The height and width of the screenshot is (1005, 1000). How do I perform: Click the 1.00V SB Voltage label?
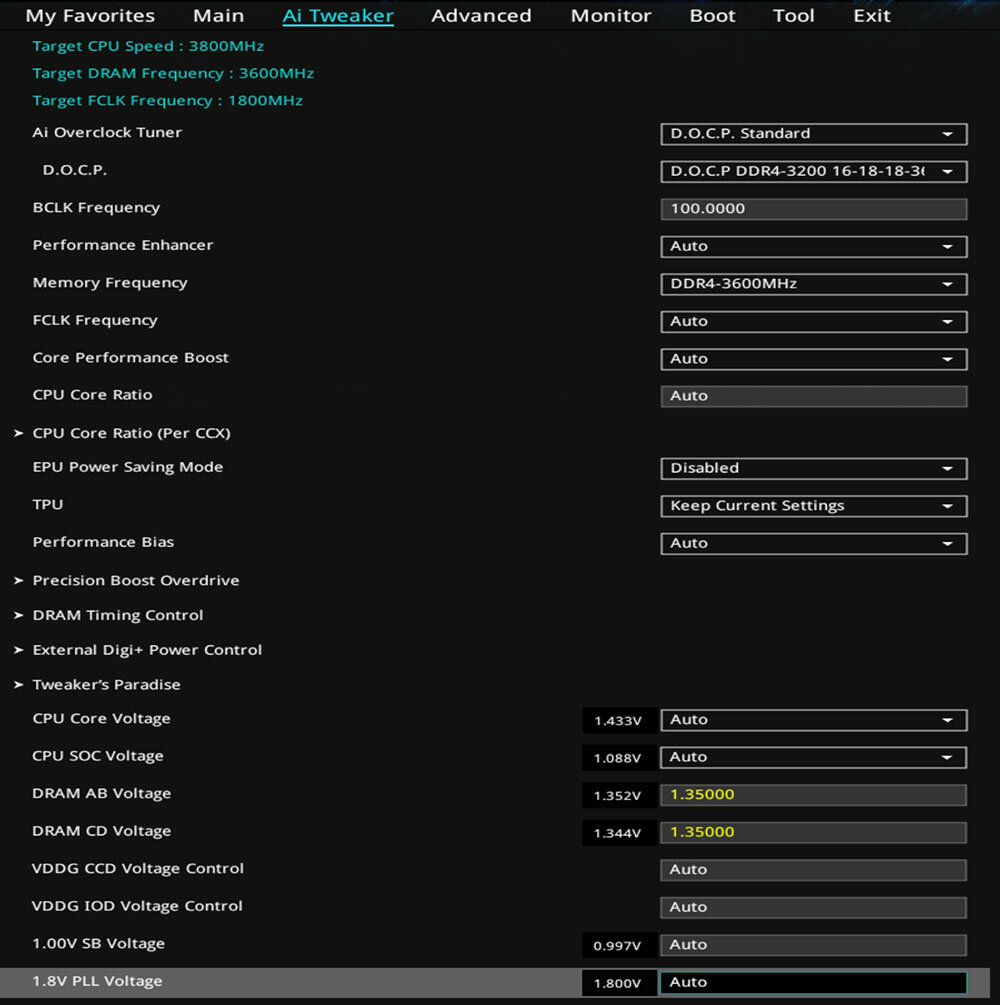click(x=99, y=943)
